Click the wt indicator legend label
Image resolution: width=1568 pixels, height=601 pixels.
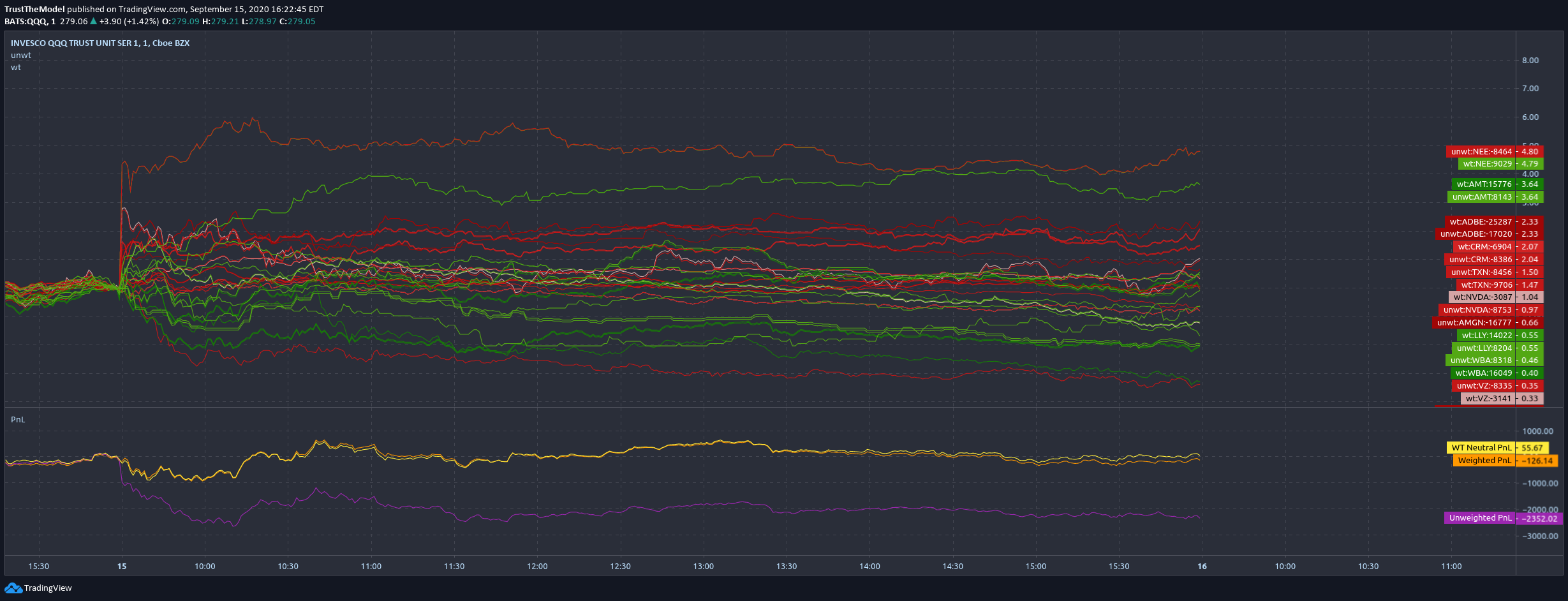[x=16, y=67]
